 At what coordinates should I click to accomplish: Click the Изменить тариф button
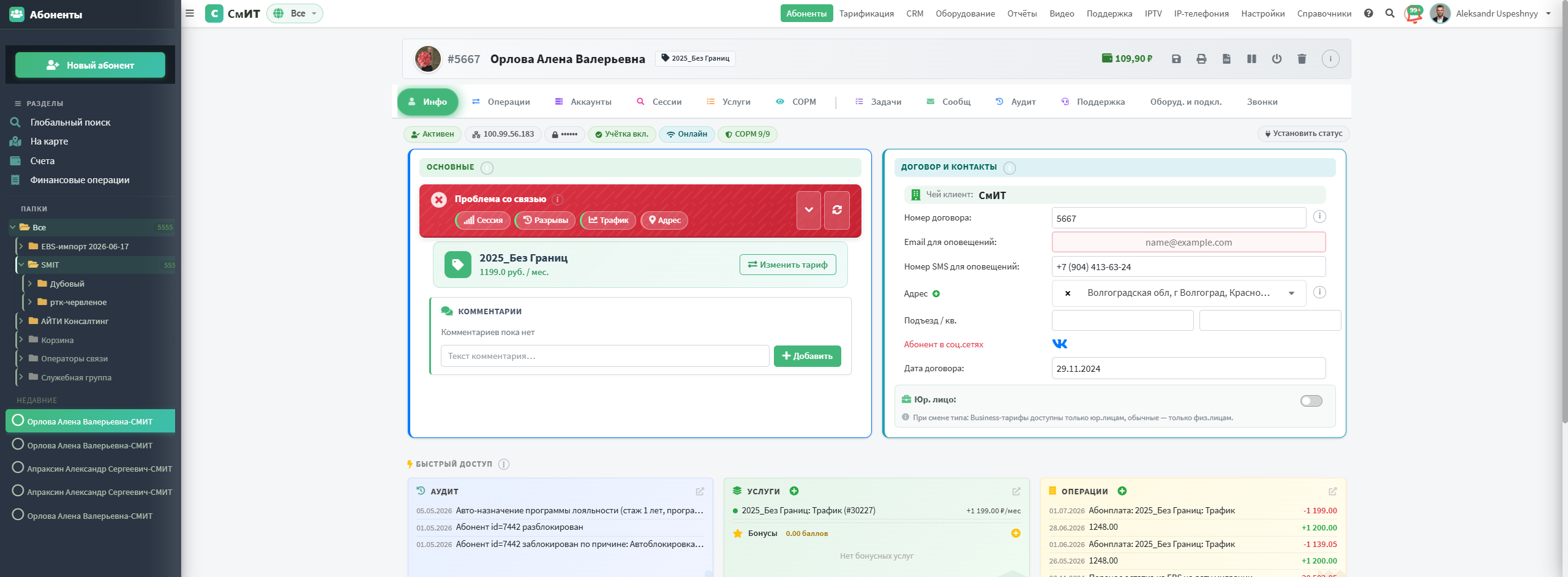(x=788, y=265)
